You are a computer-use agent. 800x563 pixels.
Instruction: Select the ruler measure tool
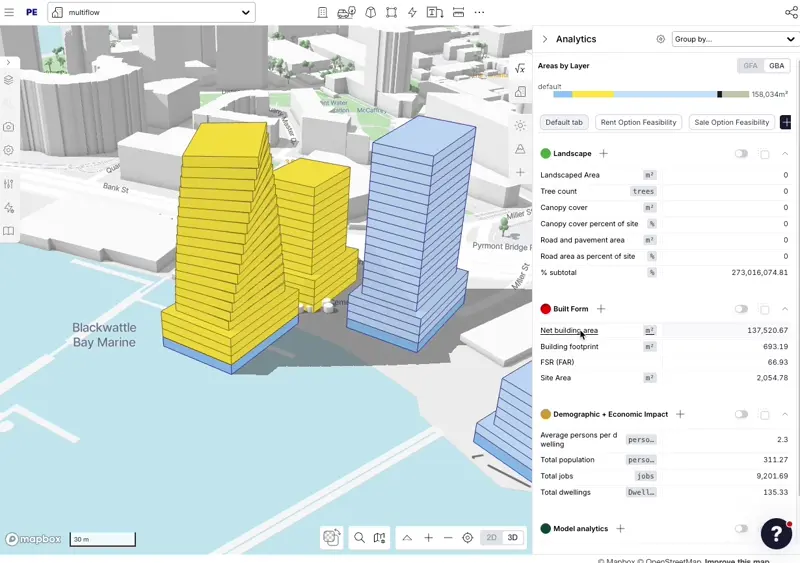tap(459, 12)
